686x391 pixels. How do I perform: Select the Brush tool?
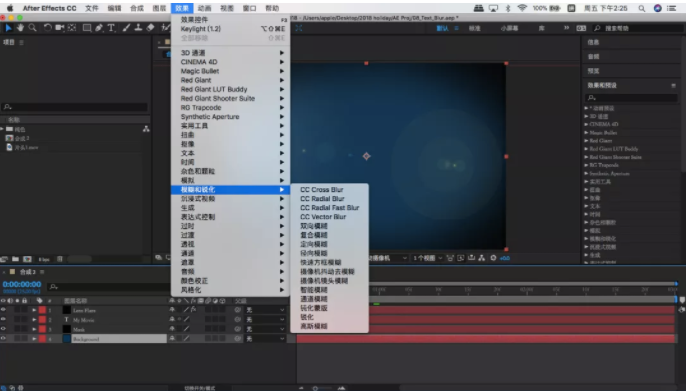[x=126, y=28]
